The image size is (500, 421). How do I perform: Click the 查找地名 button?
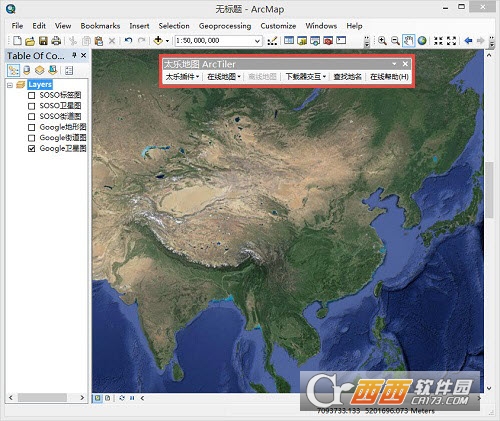tap(347, 77)
